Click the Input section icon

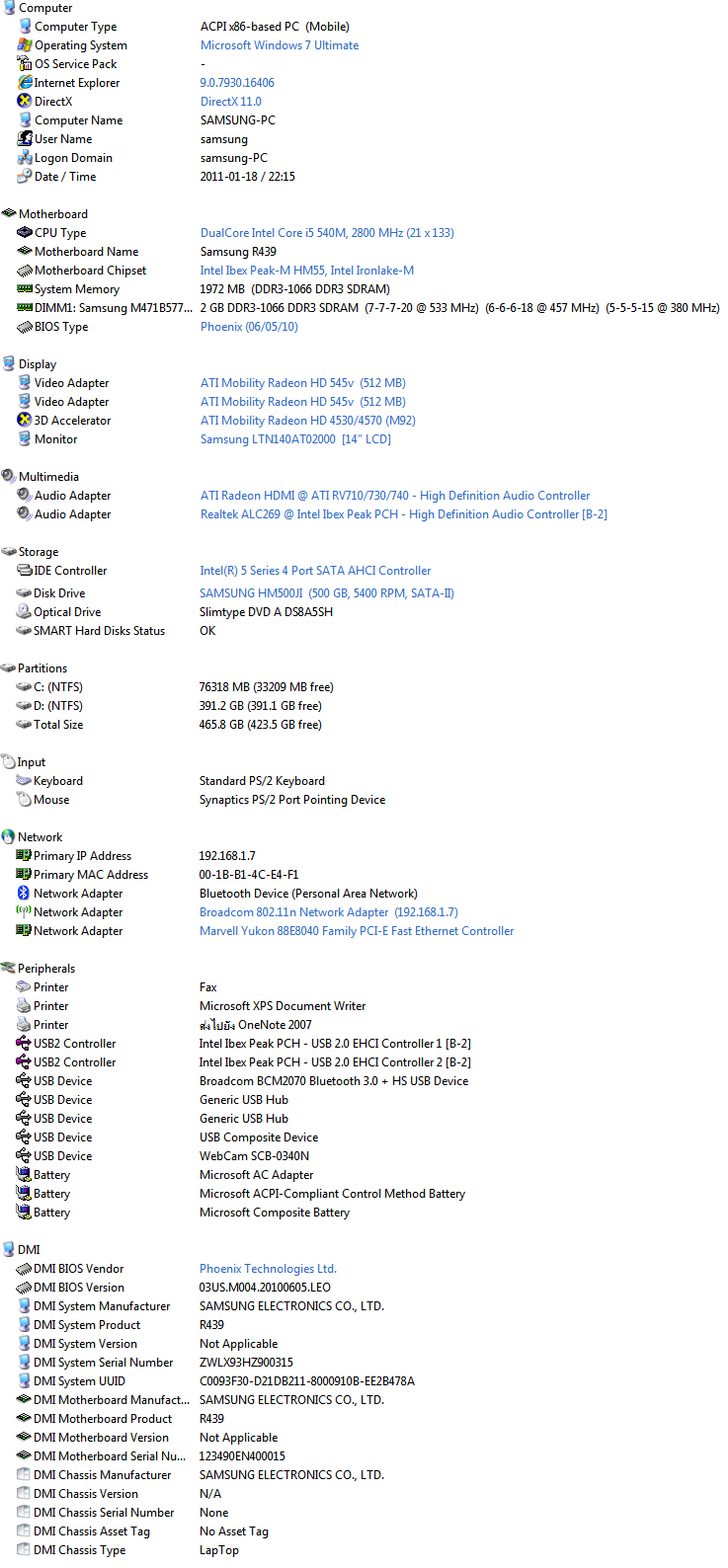tap(8, 762)
